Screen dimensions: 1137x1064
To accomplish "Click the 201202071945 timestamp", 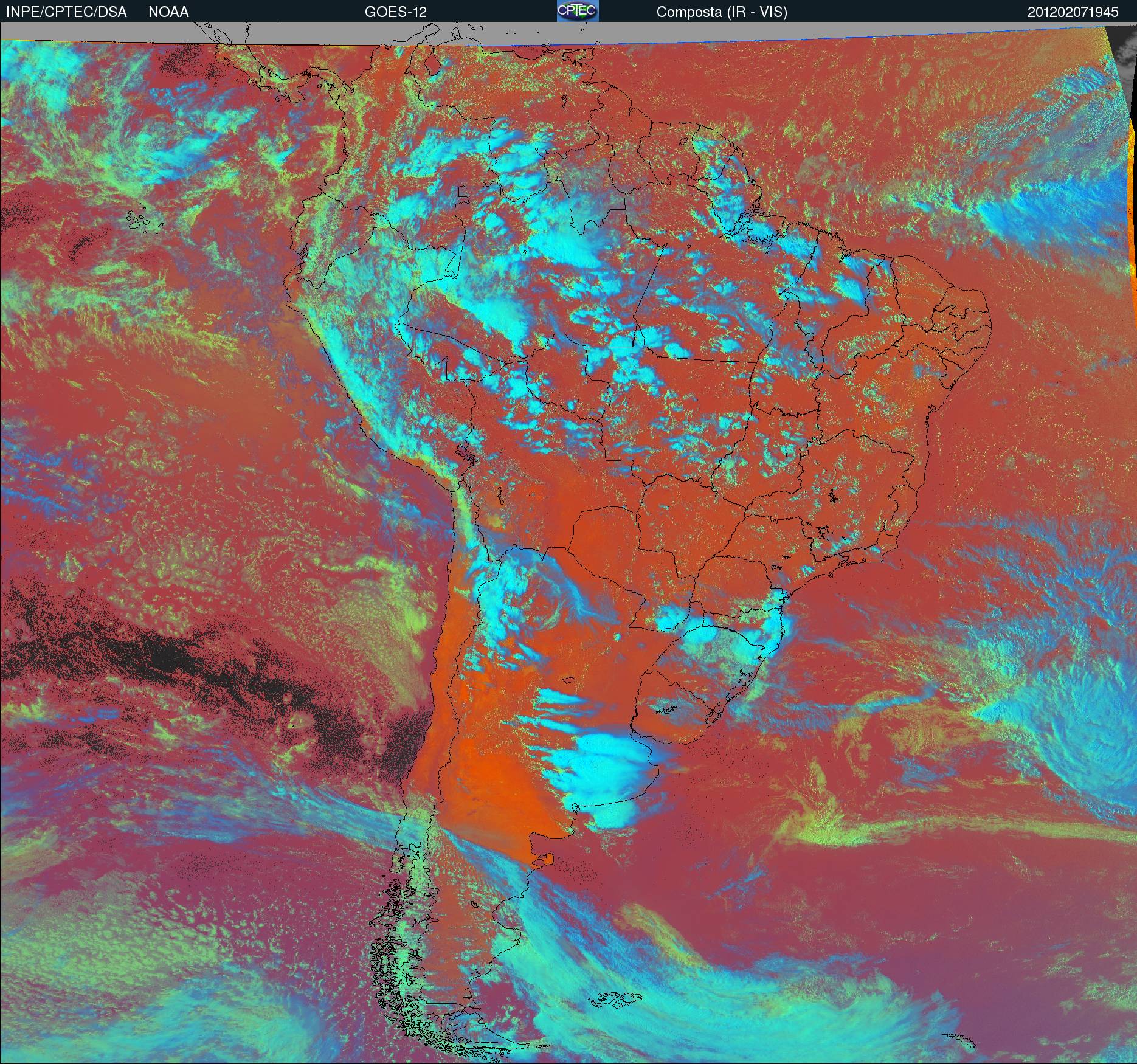I will click(1073, 12).
